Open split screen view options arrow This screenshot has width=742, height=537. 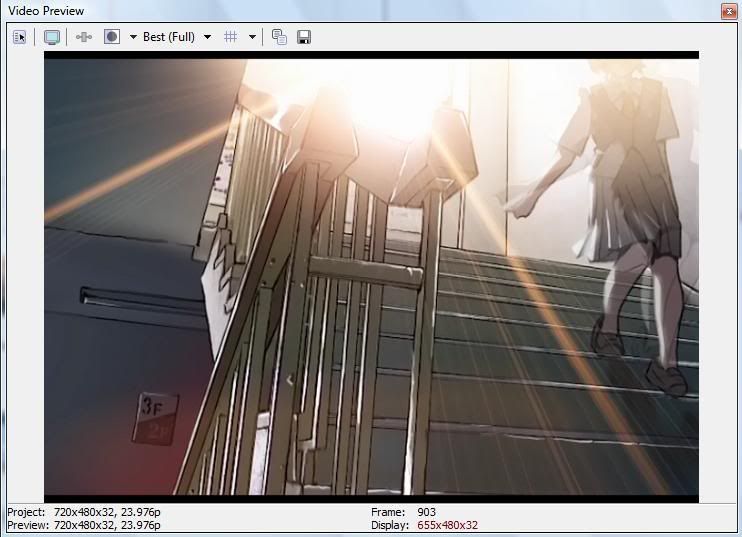coord(133,37)
